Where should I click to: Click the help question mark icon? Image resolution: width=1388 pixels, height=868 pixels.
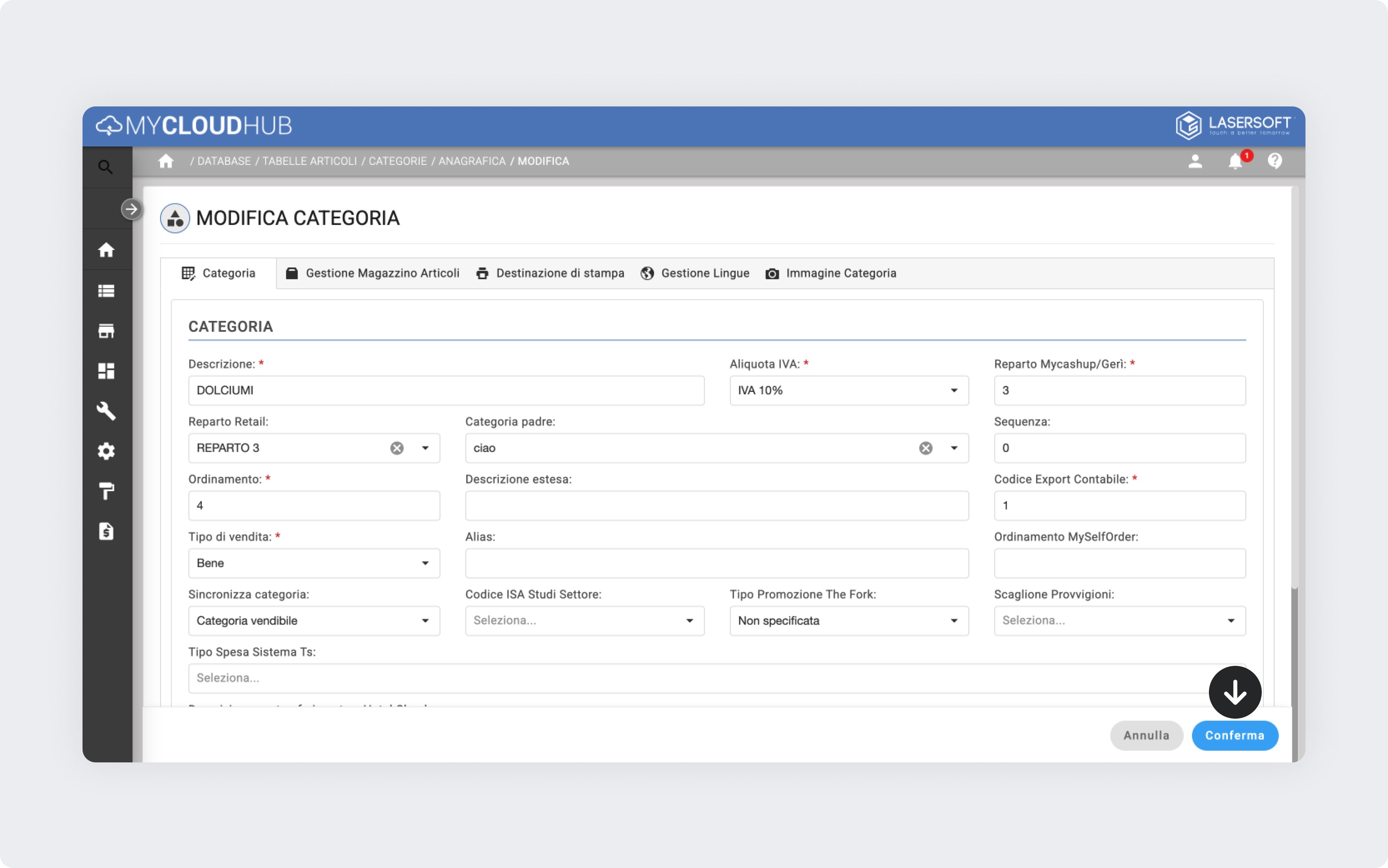pos(1275,161)
